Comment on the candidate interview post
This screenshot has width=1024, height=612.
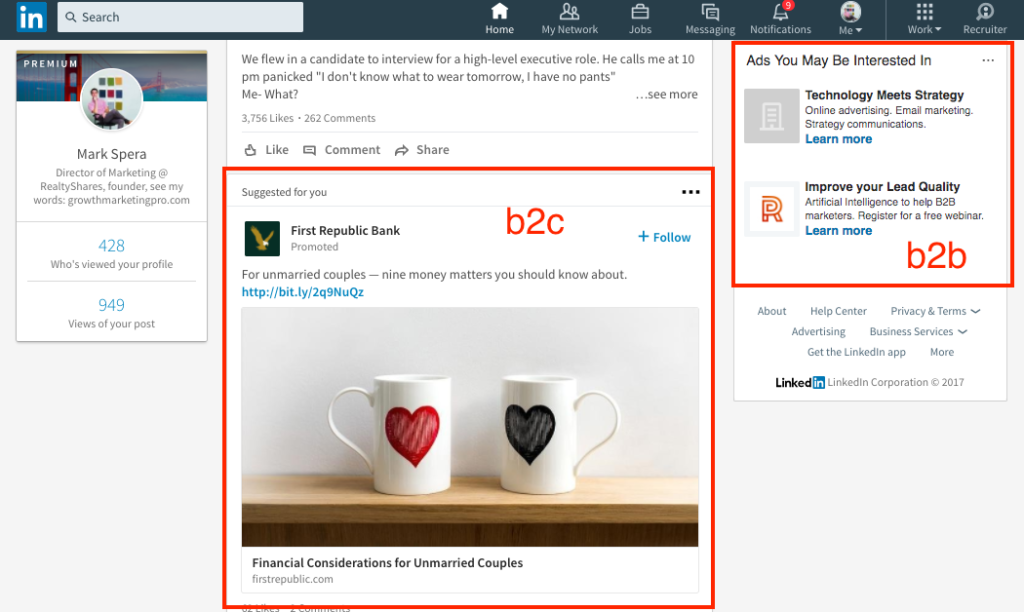(x=342, y=150)
